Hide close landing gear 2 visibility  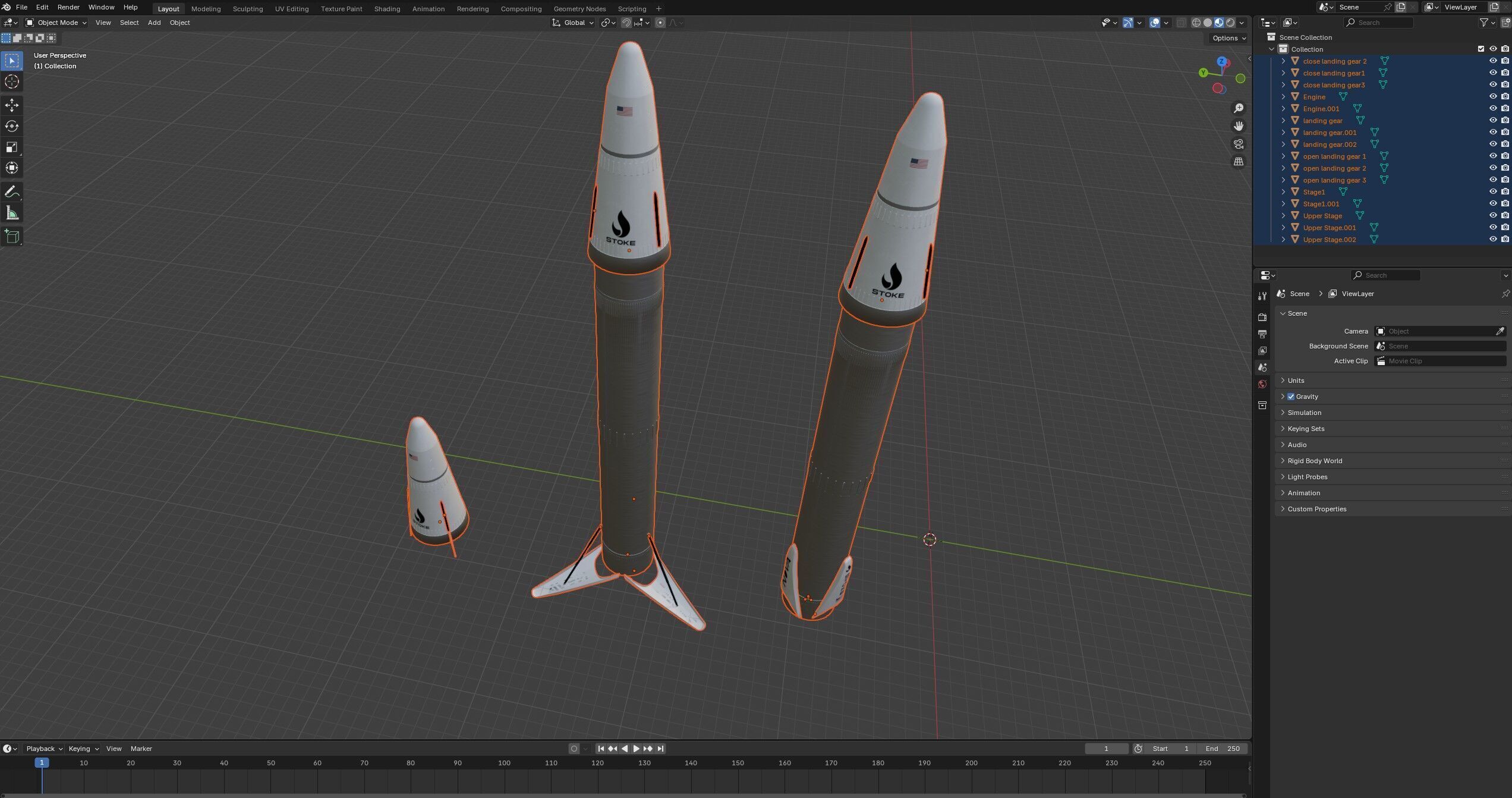(1492, 61)
